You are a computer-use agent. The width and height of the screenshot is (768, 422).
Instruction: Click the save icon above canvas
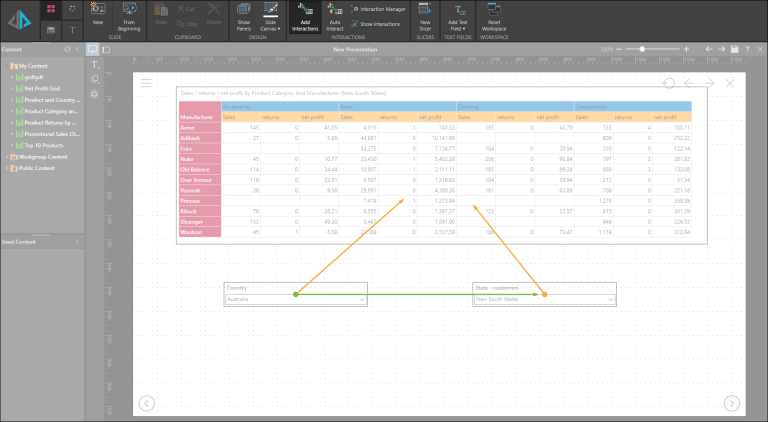pyautogui.click(x=735, y=48)
